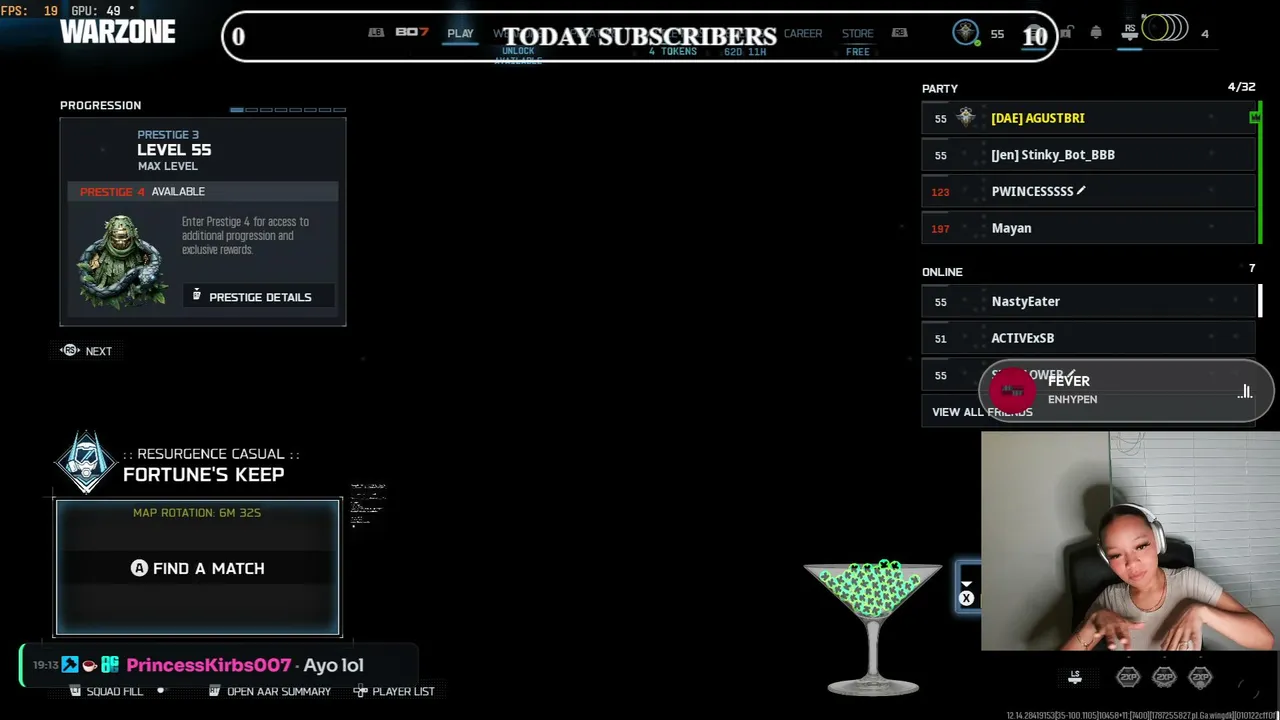Screen dimensions: 1280x720
Task: Click the audio bars icon in music widget
Action: (1245, 391)
